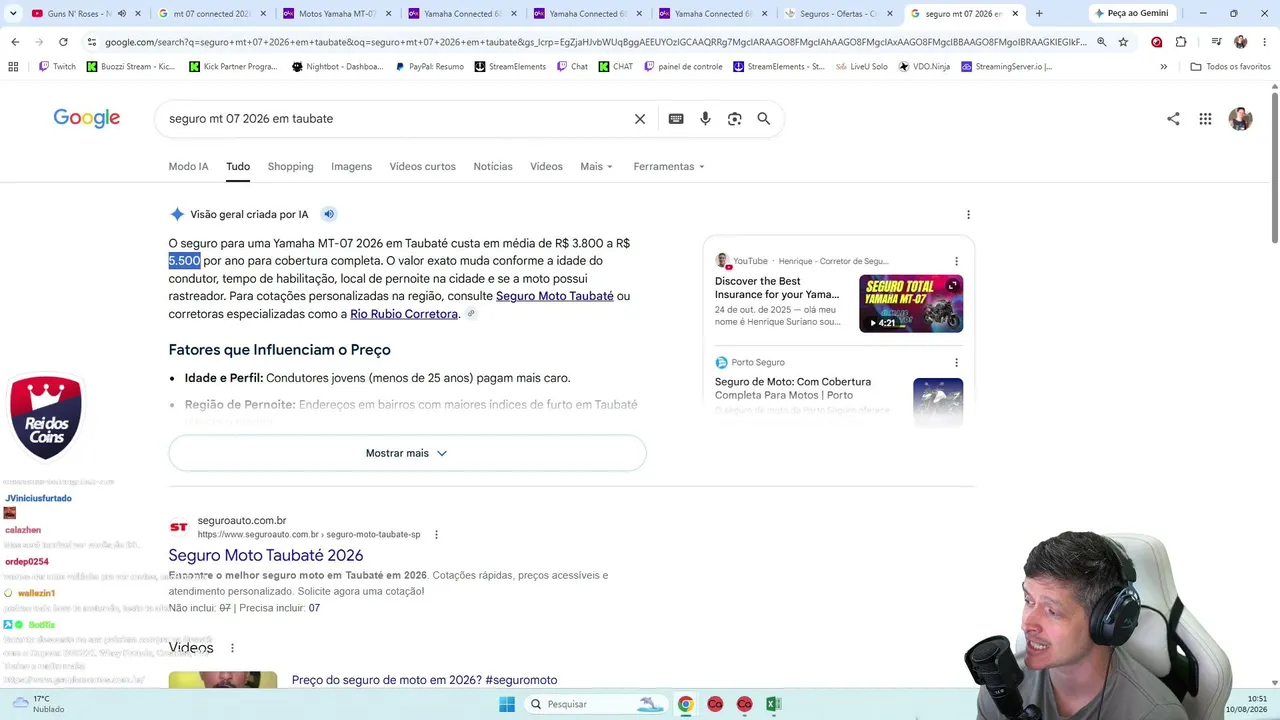Bookmark this page with the star icon
Viewport: 1280px width, 720px height.
[1123, 42]
